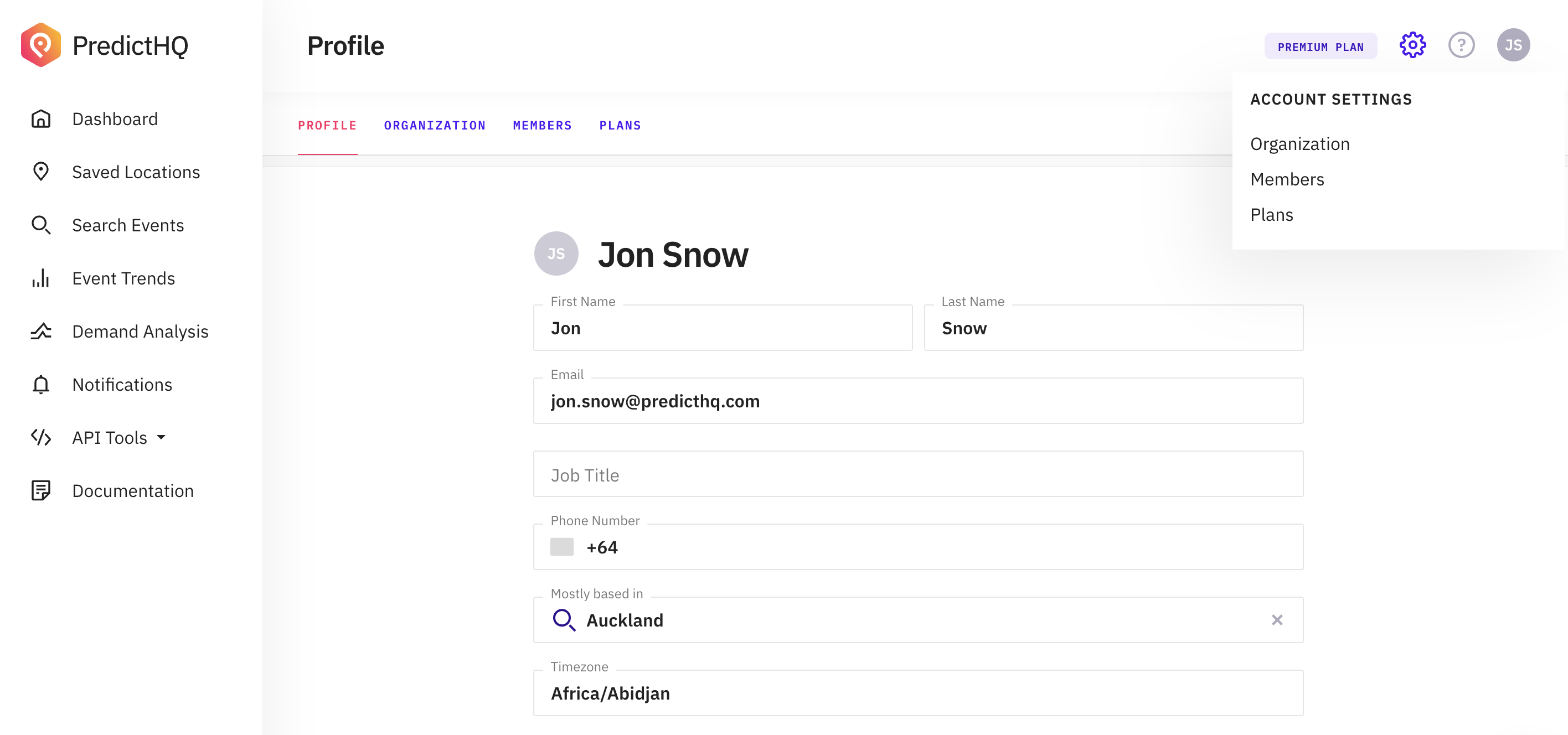Click the Saved Locations pin icon

click(x=41, y=172)
